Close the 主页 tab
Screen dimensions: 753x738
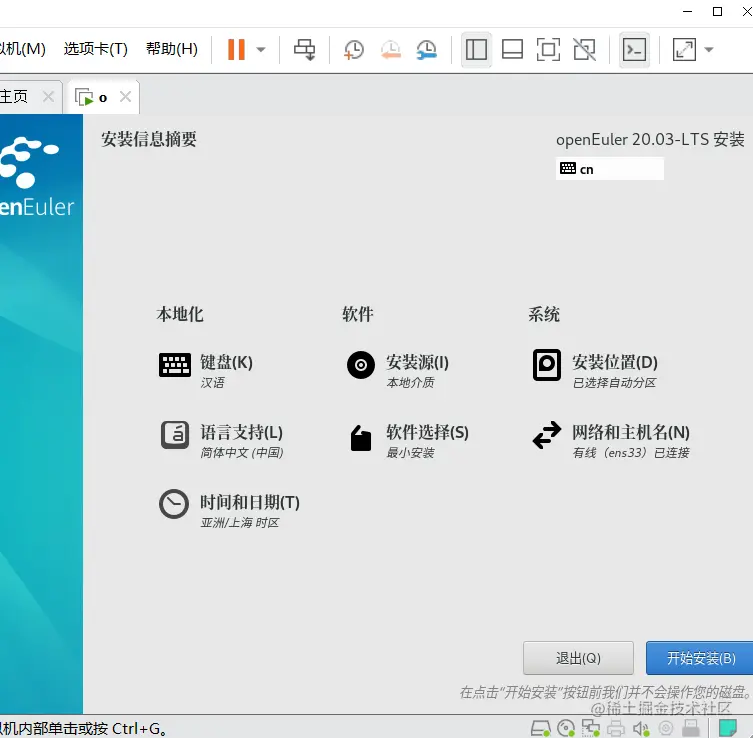48,97
